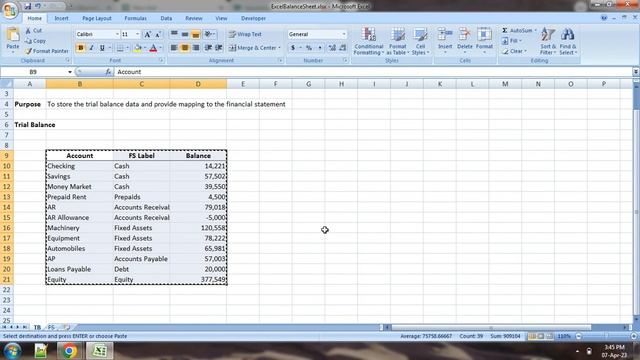
Task: Set Middle Align vertical alignment
Action: point(185,34)
